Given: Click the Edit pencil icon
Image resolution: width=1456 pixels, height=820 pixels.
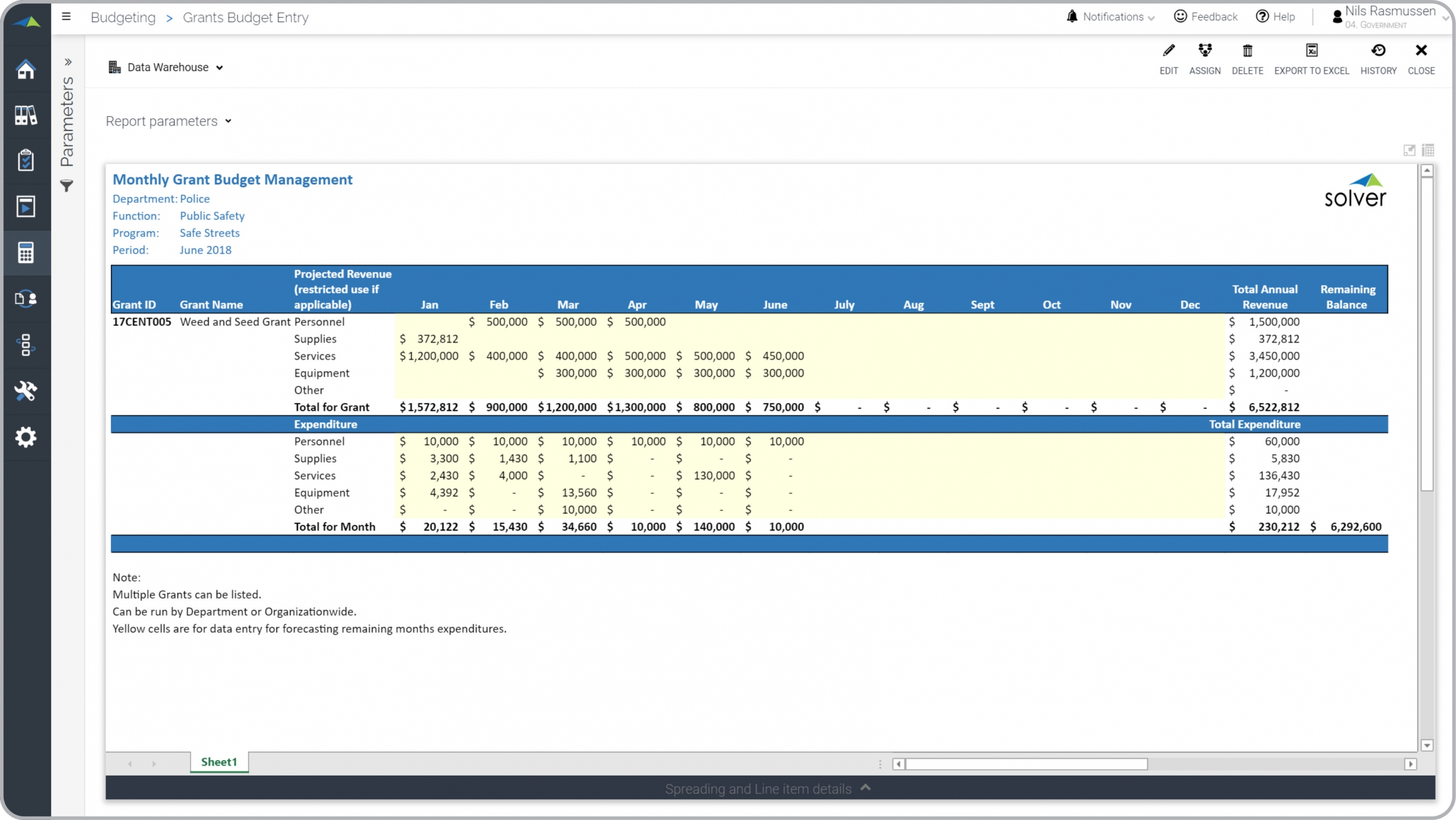Looking at the screenshot, I should click(x=1168, y=51).
